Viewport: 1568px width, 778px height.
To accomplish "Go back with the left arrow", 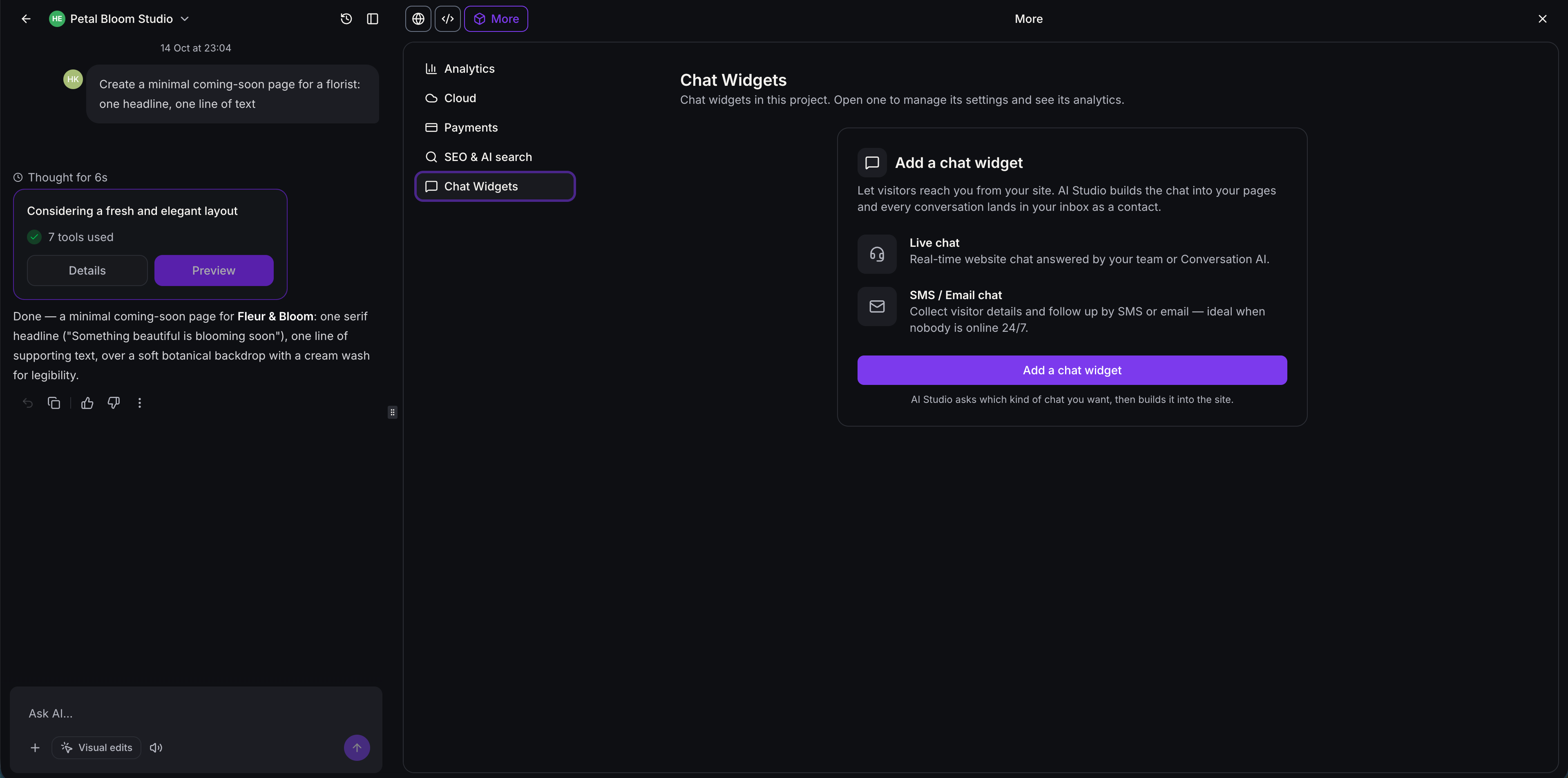I will coord(26,19).
